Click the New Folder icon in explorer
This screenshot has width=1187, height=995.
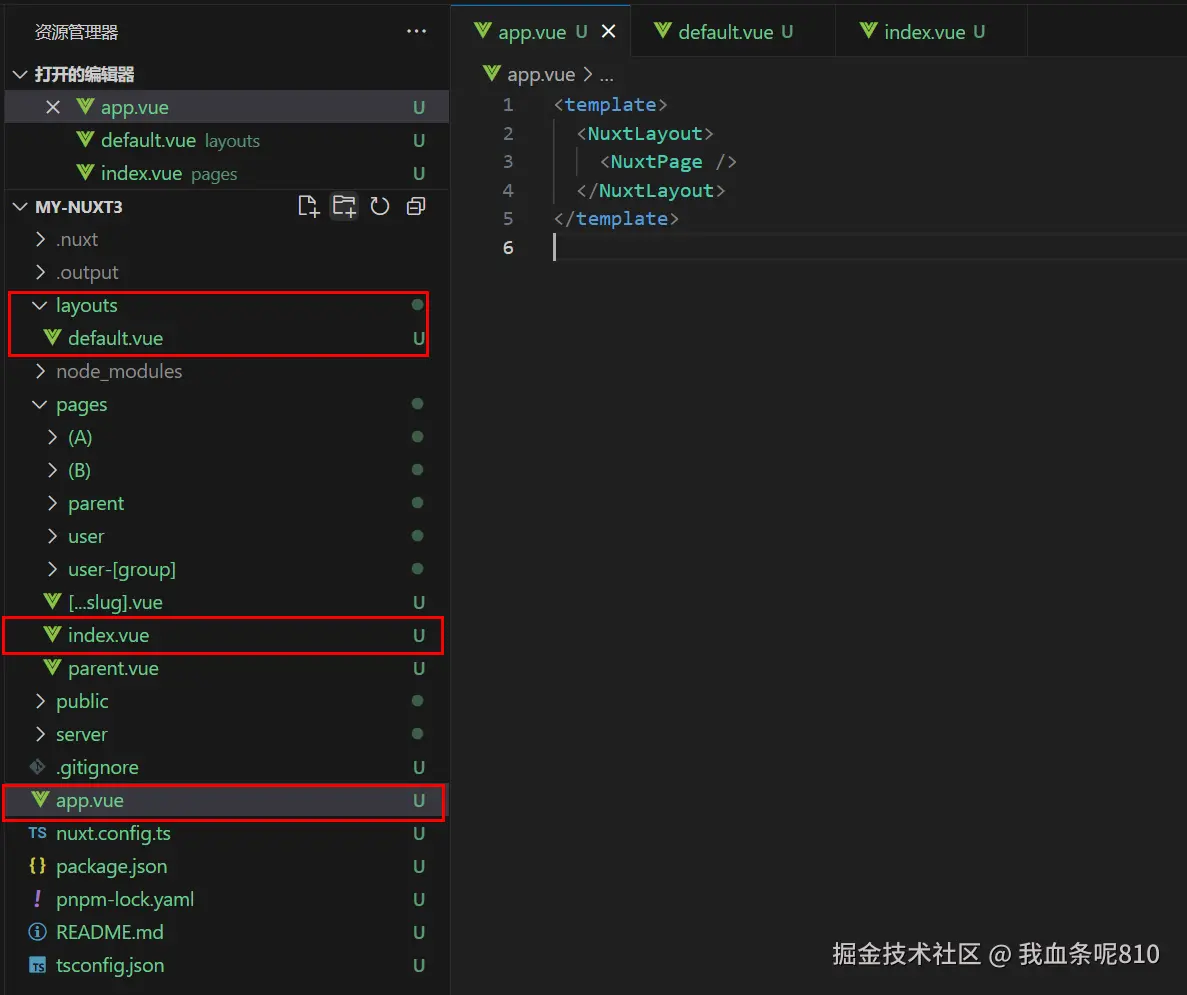(x=344, y=206)
